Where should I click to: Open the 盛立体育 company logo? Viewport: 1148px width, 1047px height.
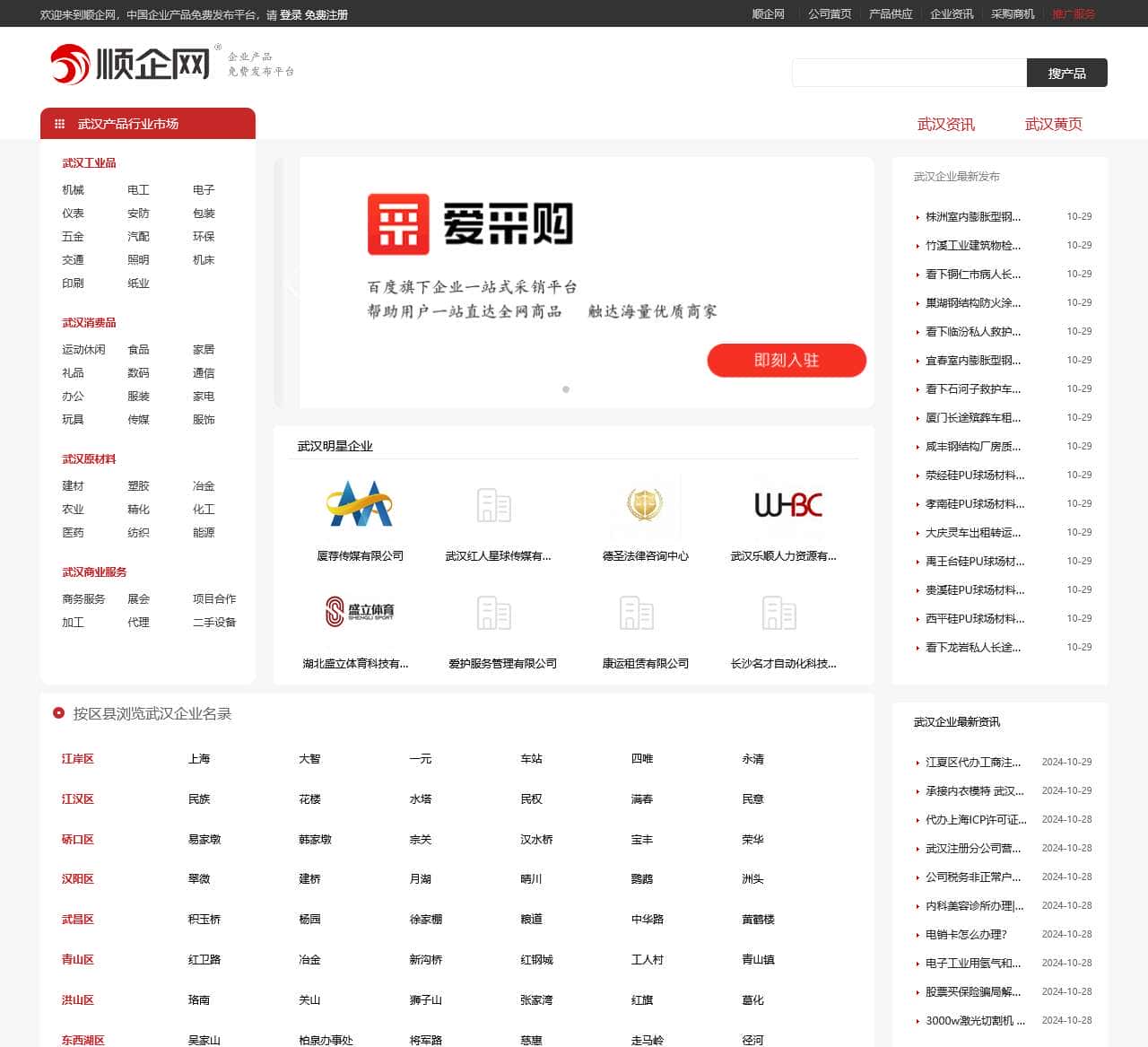tap(360, 611)
